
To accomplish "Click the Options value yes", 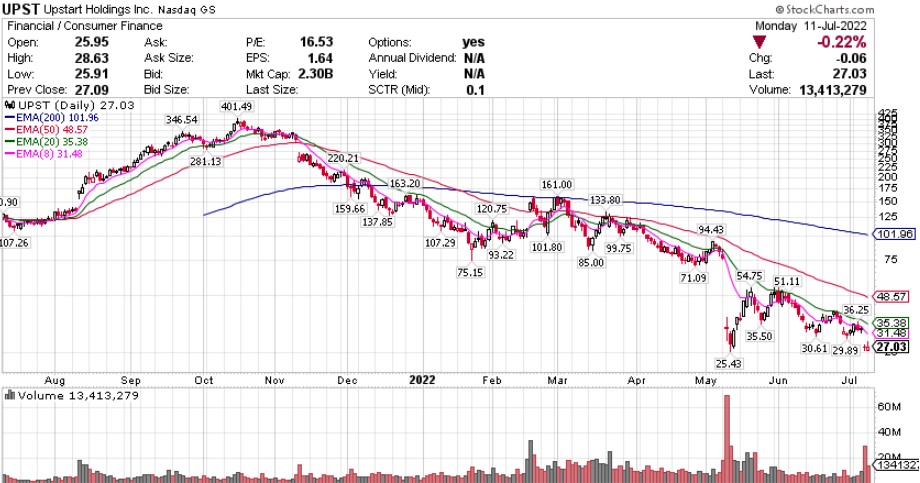I will 473,42.
